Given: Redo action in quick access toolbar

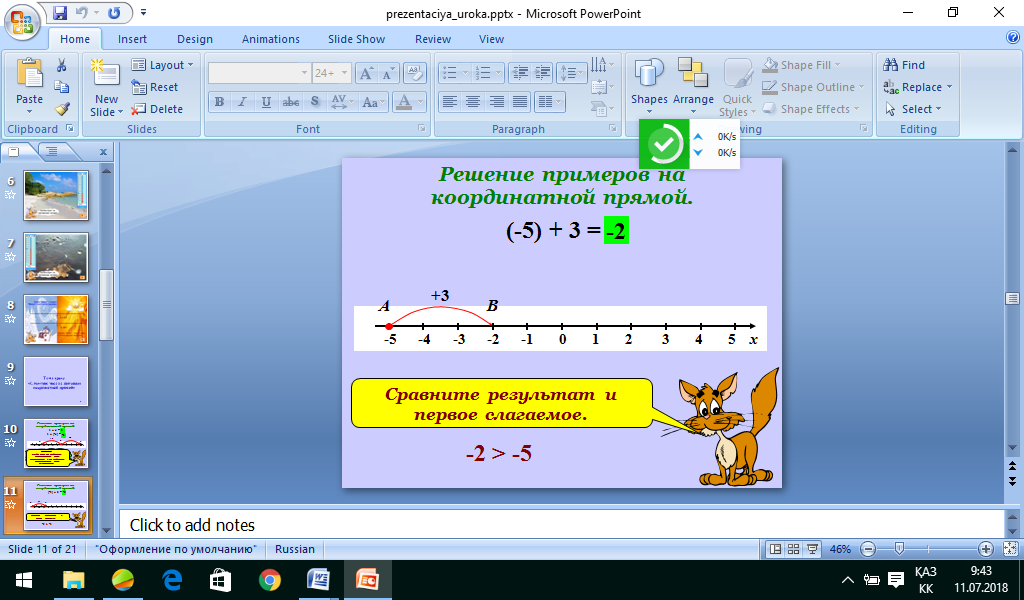Looking at the screenshot, I should 114,12.
